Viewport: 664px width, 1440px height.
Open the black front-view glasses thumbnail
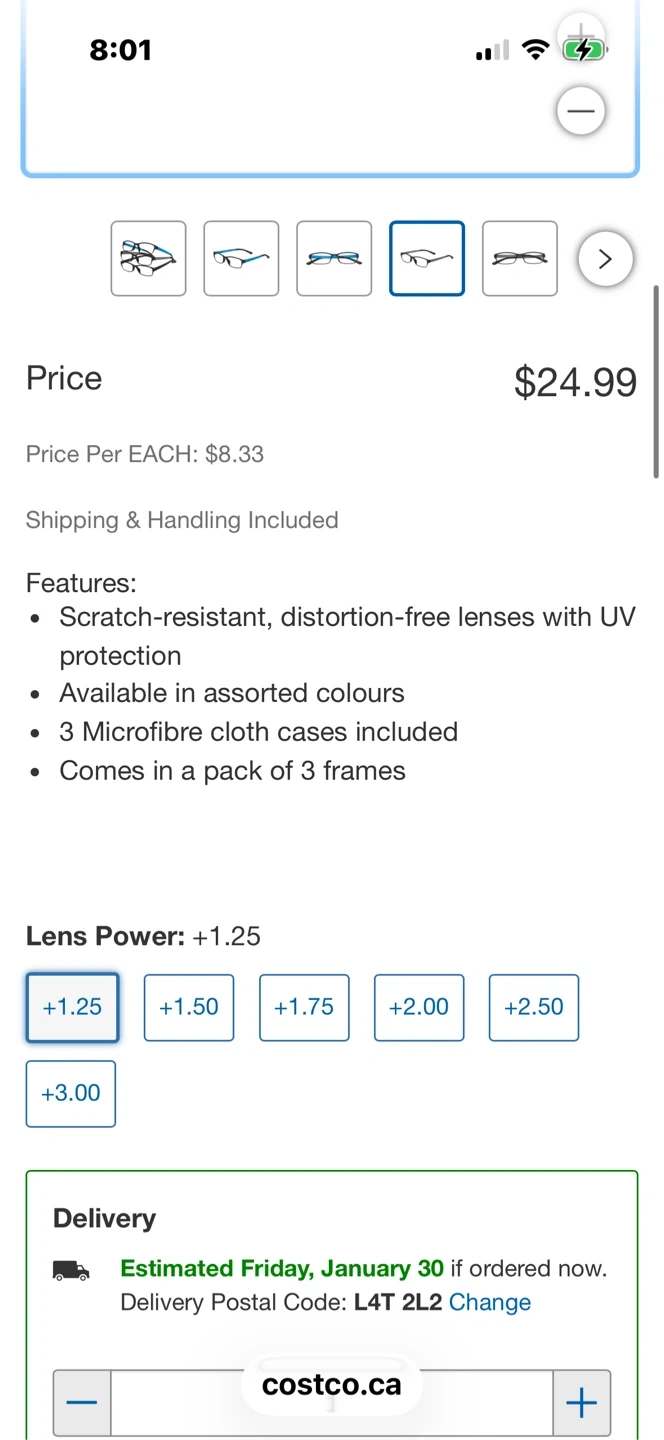[520, 258]
